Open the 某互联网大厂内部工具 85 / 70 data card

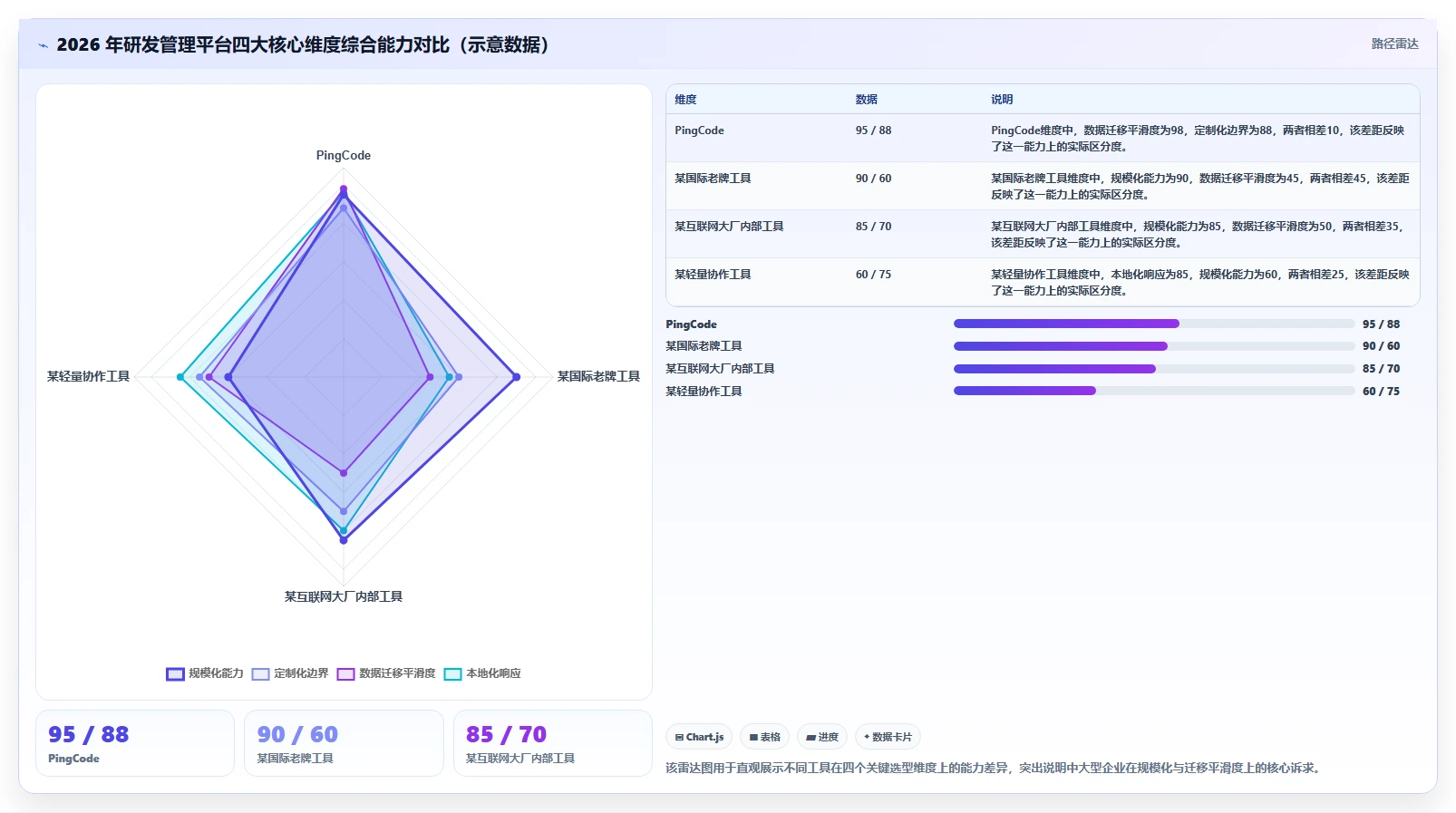[553, 743]
